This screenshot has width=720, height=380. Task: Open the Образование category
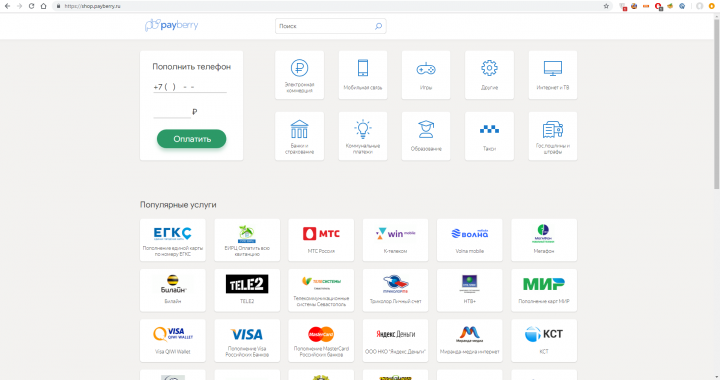[x=426, y=136]
